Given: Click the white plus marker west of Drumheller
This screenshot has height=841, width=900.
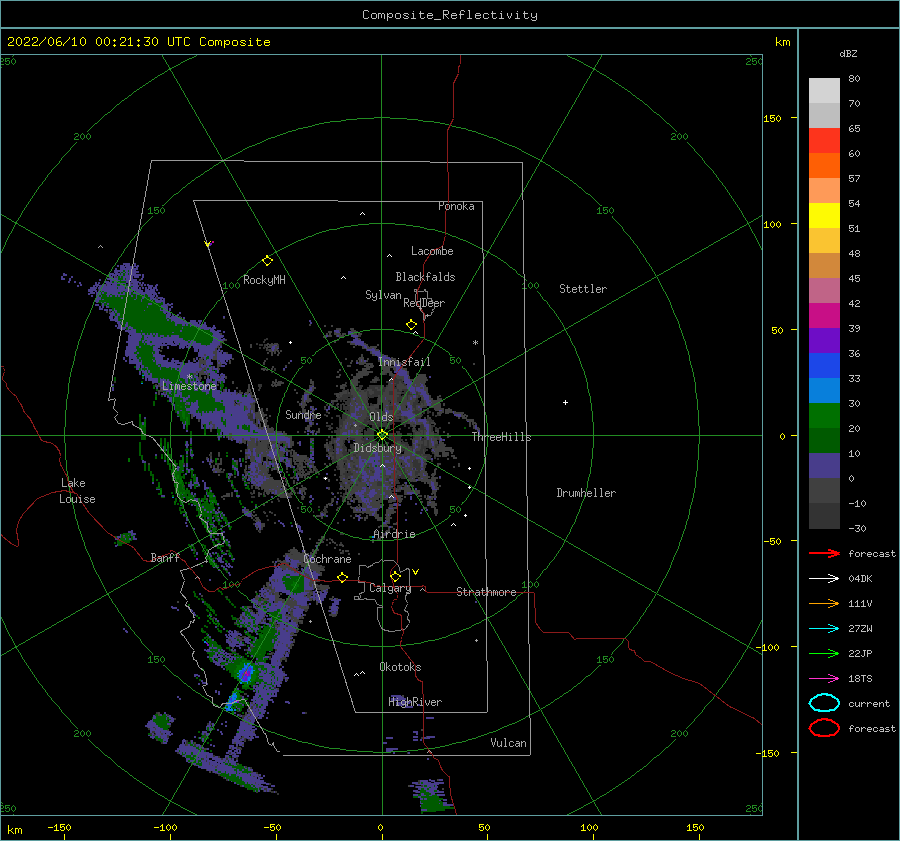Looking at the screenshot, I should coord(565,402).
